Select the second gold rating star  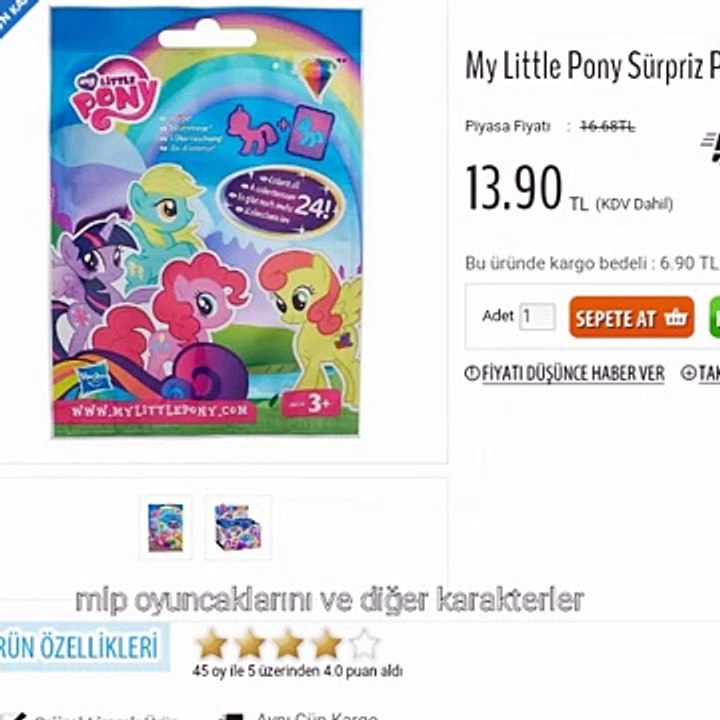pos(250,643)
